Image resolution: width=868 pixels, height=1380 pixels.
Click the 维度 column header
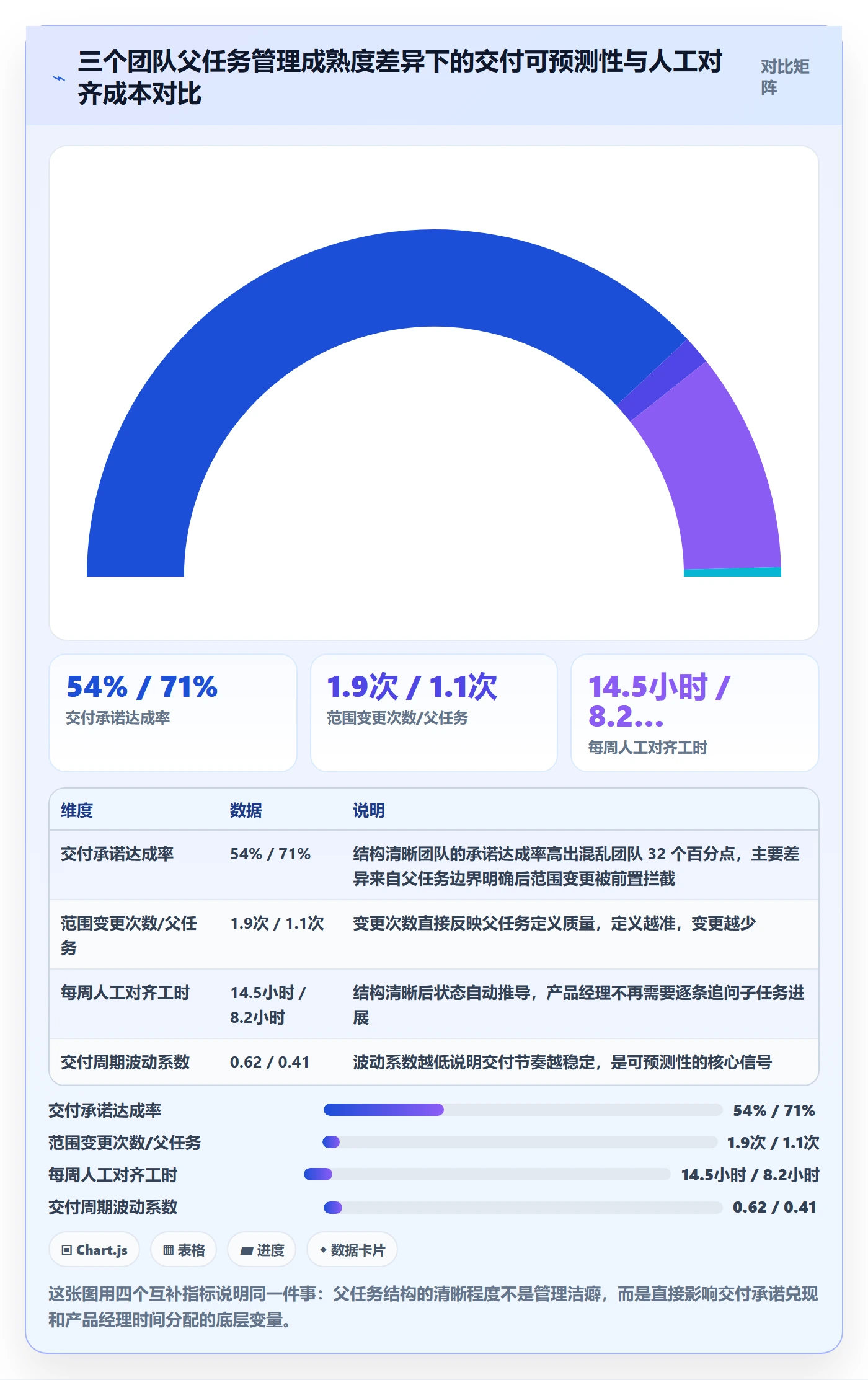[x=77, y=810]
